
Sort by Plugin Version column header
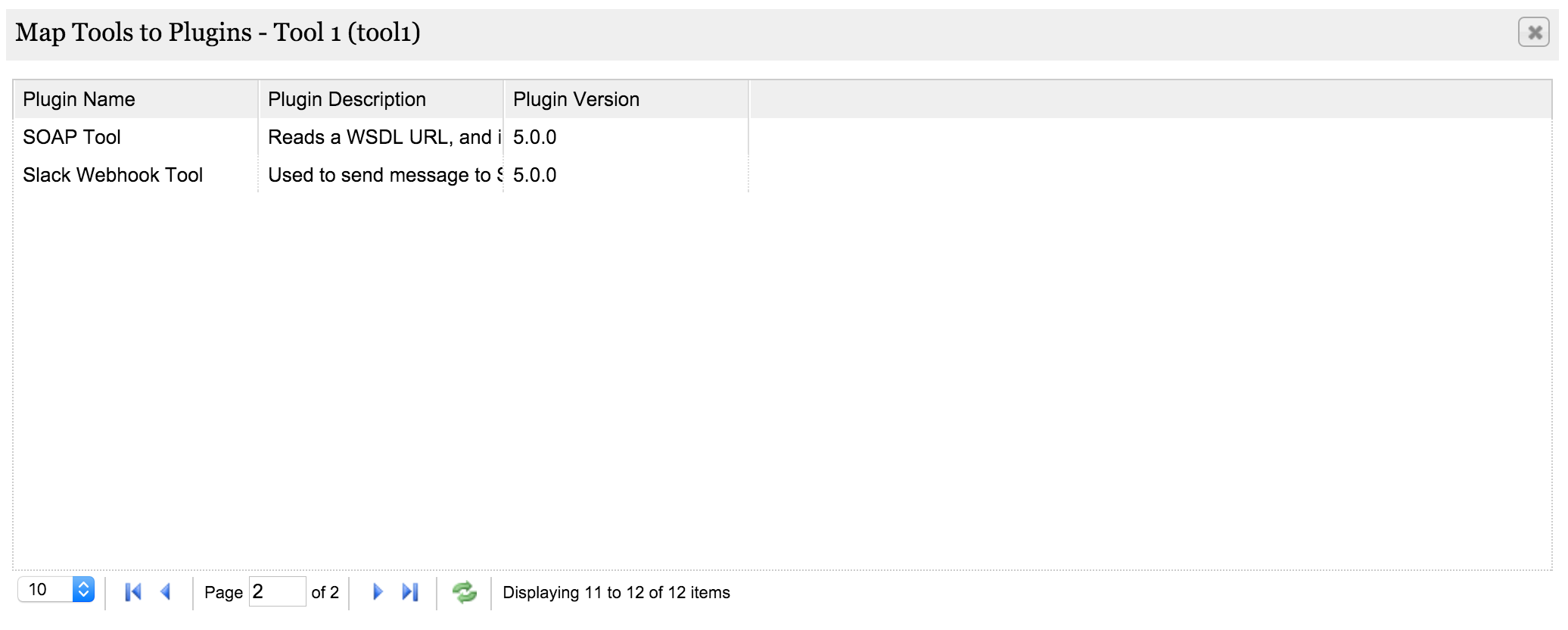576,99
